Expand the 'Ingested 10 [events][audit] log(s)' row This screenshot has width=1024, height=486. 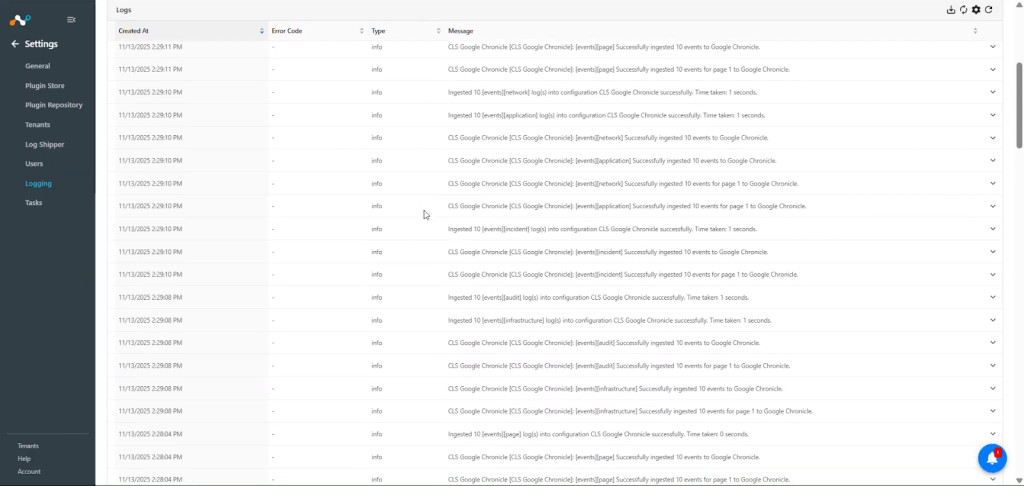tap(993, 297)
